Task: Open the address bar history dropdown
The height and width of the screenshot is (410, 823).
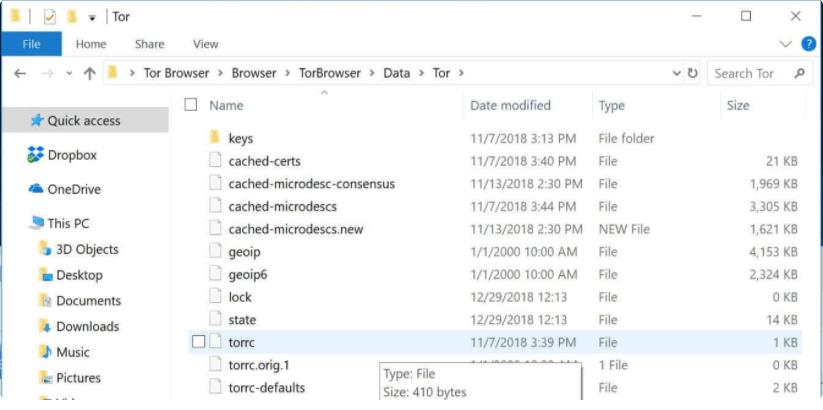Action: click(x=676, y=73)
